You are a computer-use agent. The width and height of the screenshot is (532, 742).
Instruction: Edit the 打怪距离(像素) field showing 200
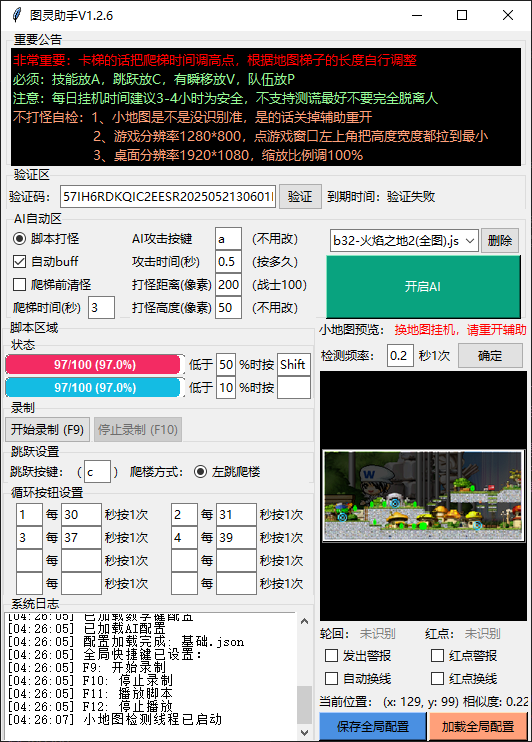pyautogui.click(x=228, y=284)
